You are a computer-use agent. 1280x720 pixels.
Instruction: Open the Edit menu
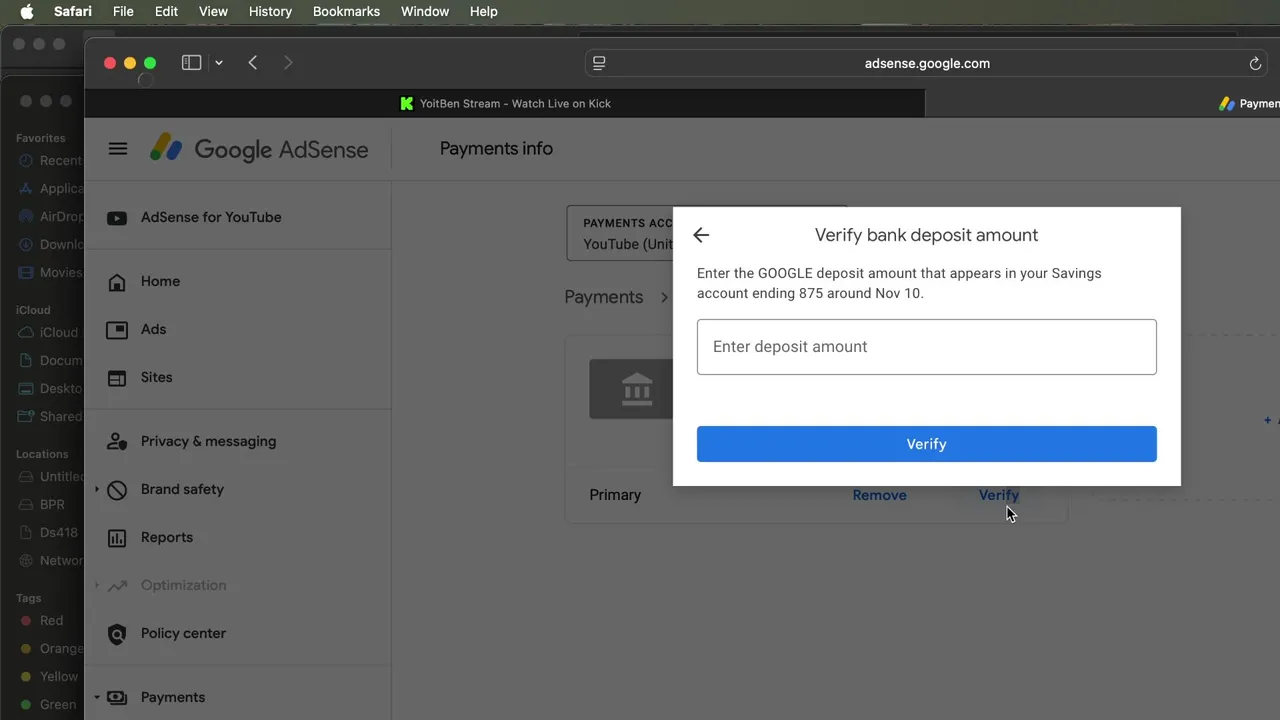coord(166,11)
